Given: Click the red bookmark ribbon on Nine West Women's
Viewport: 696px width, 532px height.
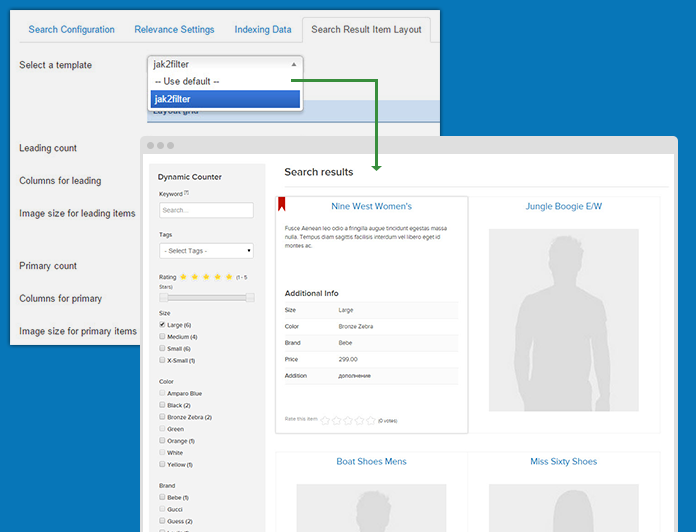Looking at the screenshot, I should tap(281, 204).
